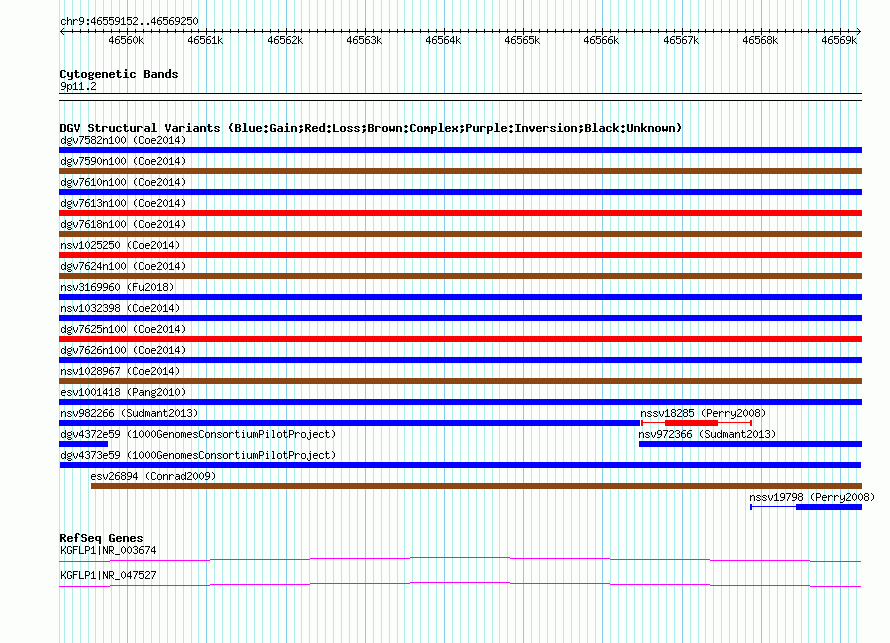The width and height of the screenshot is (890, 643).
Task: Click the DGV Structural Variants track title
Action: tap(370, 128)
